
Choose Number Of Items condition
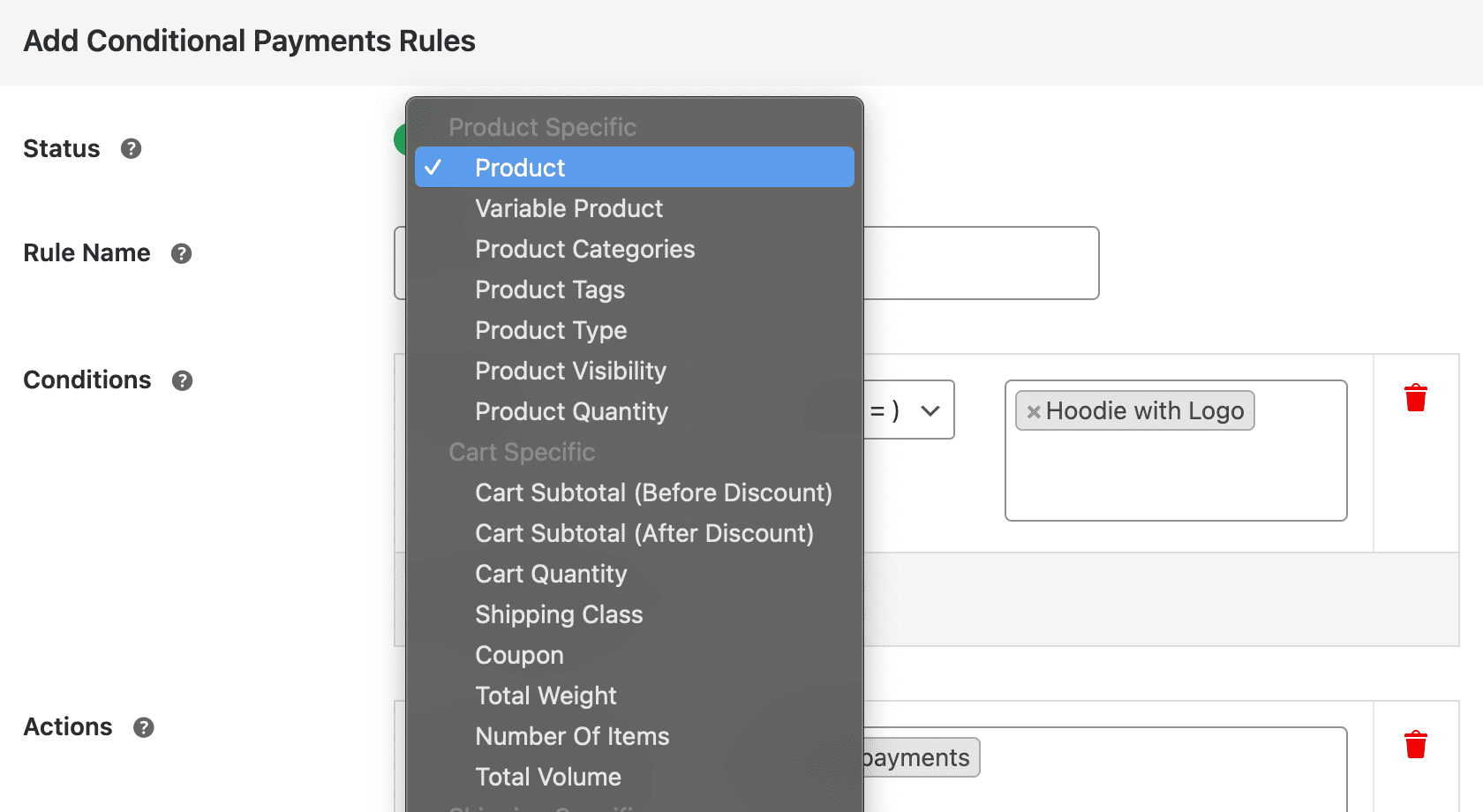572,736
